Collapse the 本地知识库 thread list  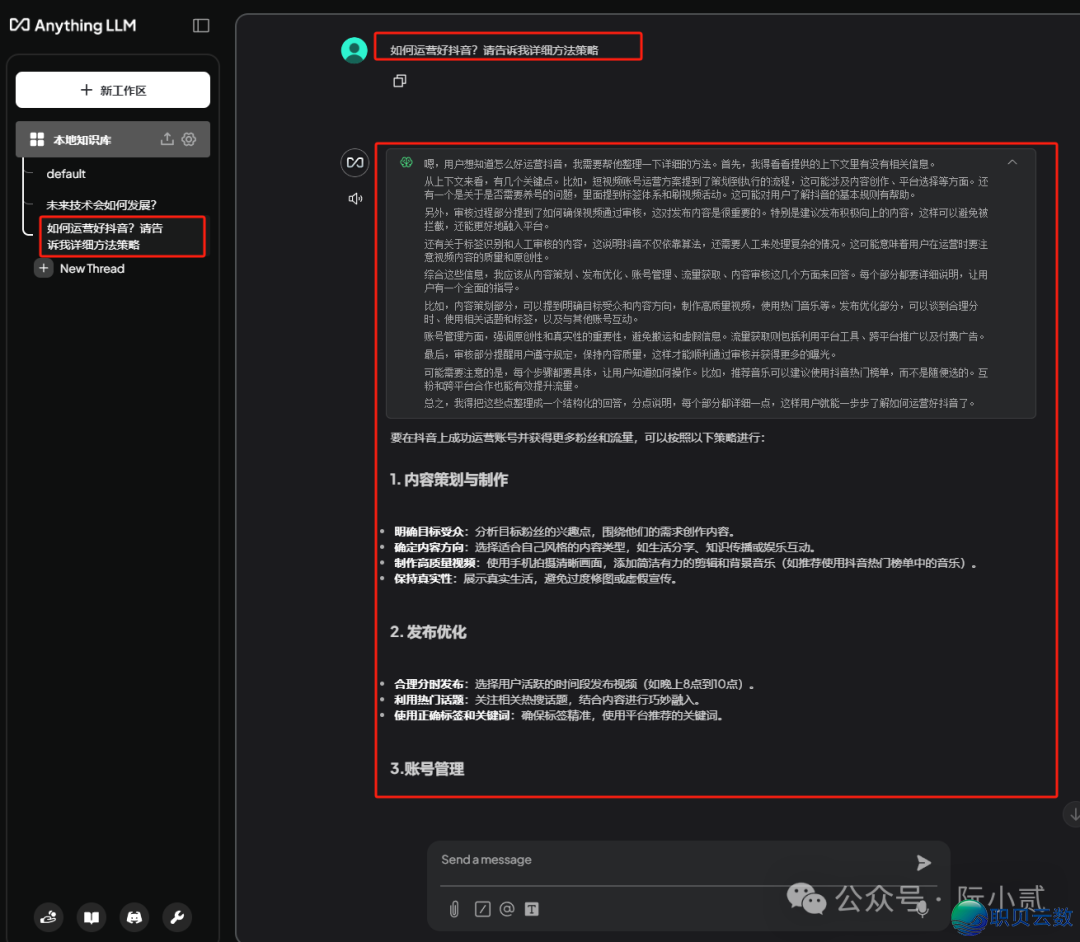[x=37, y=139]
